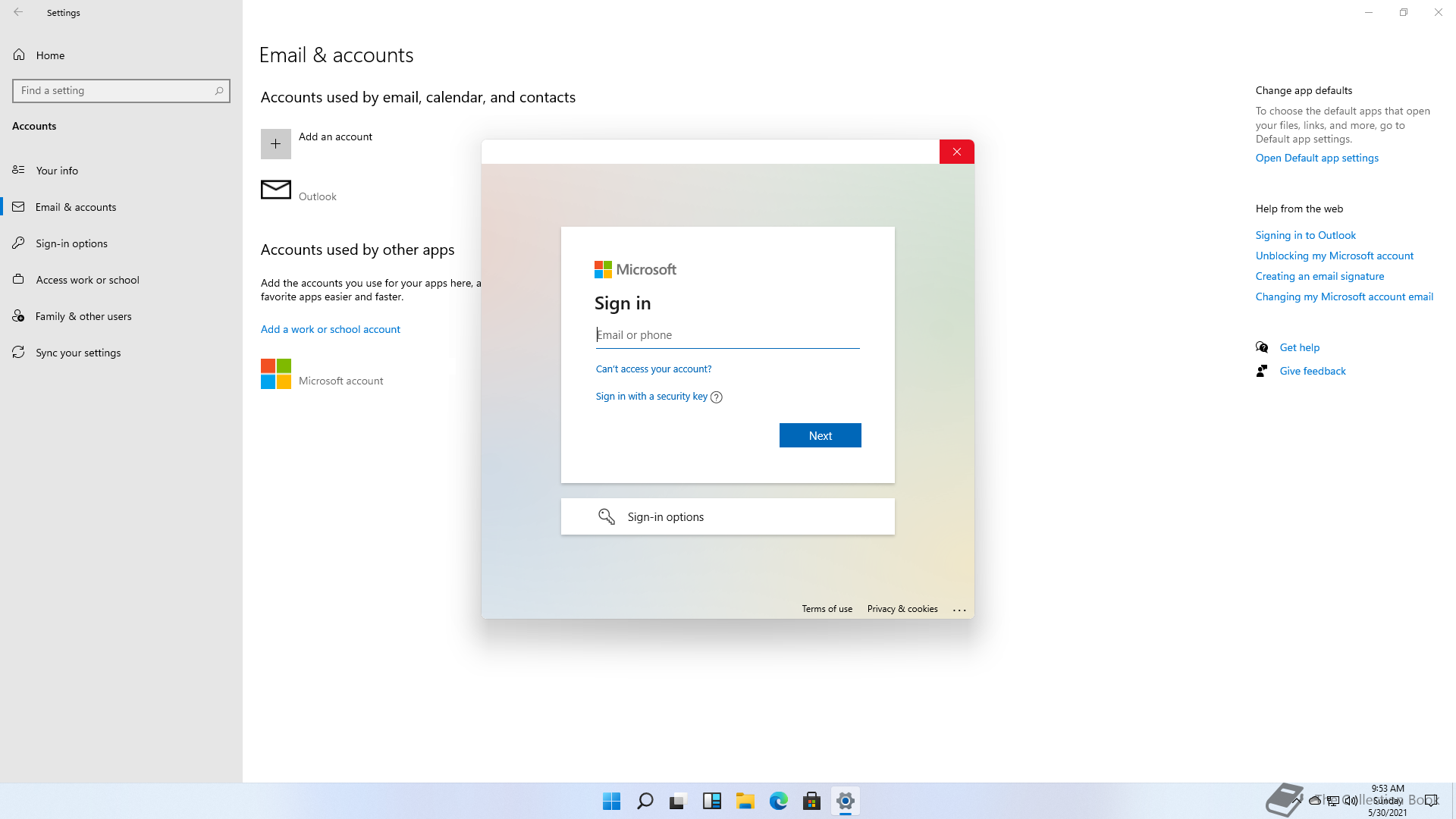Select Email & accounts sidebar item
1456x819 pixels.
(x=121, y=207)
